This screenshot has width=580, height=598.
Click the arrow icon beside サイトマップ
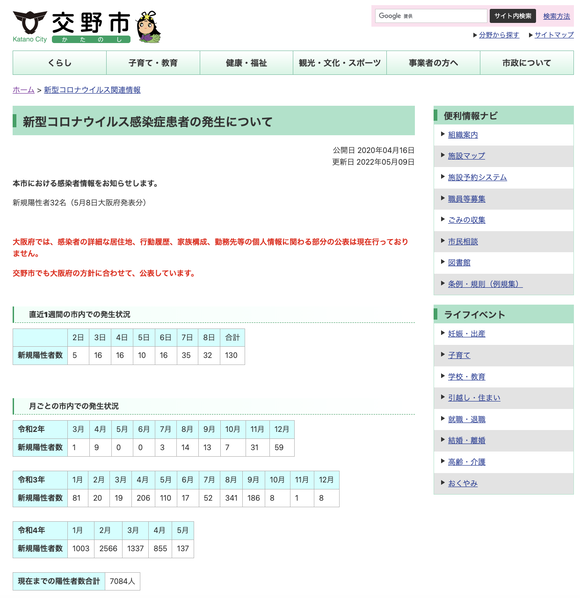[x=530, y=35]
